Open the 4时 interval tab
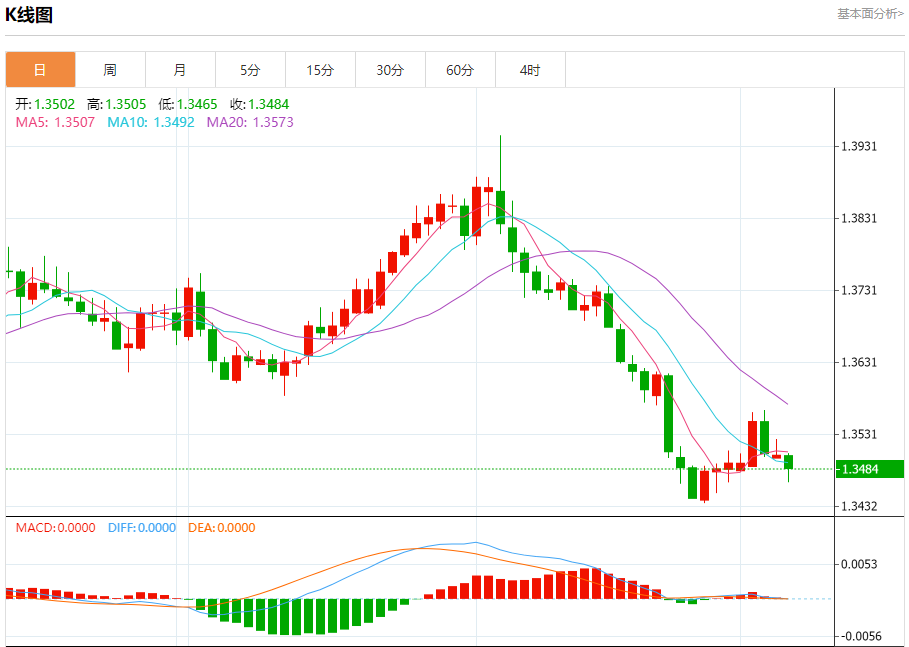The image size is (909, 647). [530, 70]
